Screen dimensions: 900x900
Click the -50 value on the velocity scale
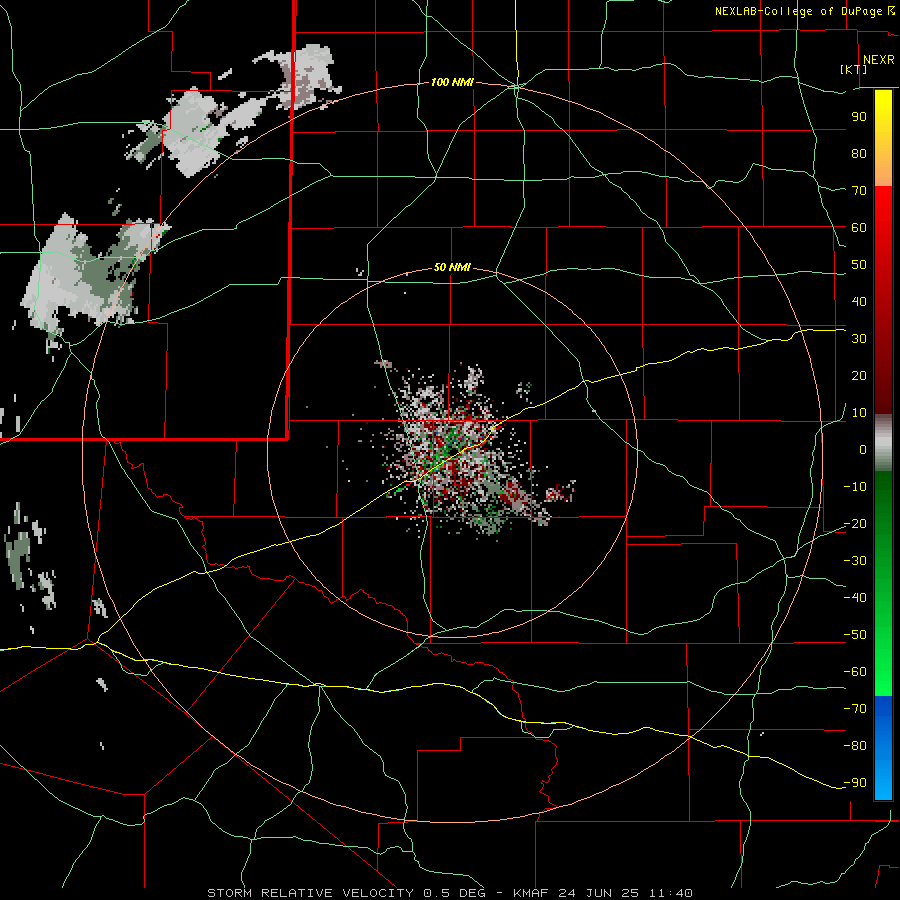click(855, 635)
